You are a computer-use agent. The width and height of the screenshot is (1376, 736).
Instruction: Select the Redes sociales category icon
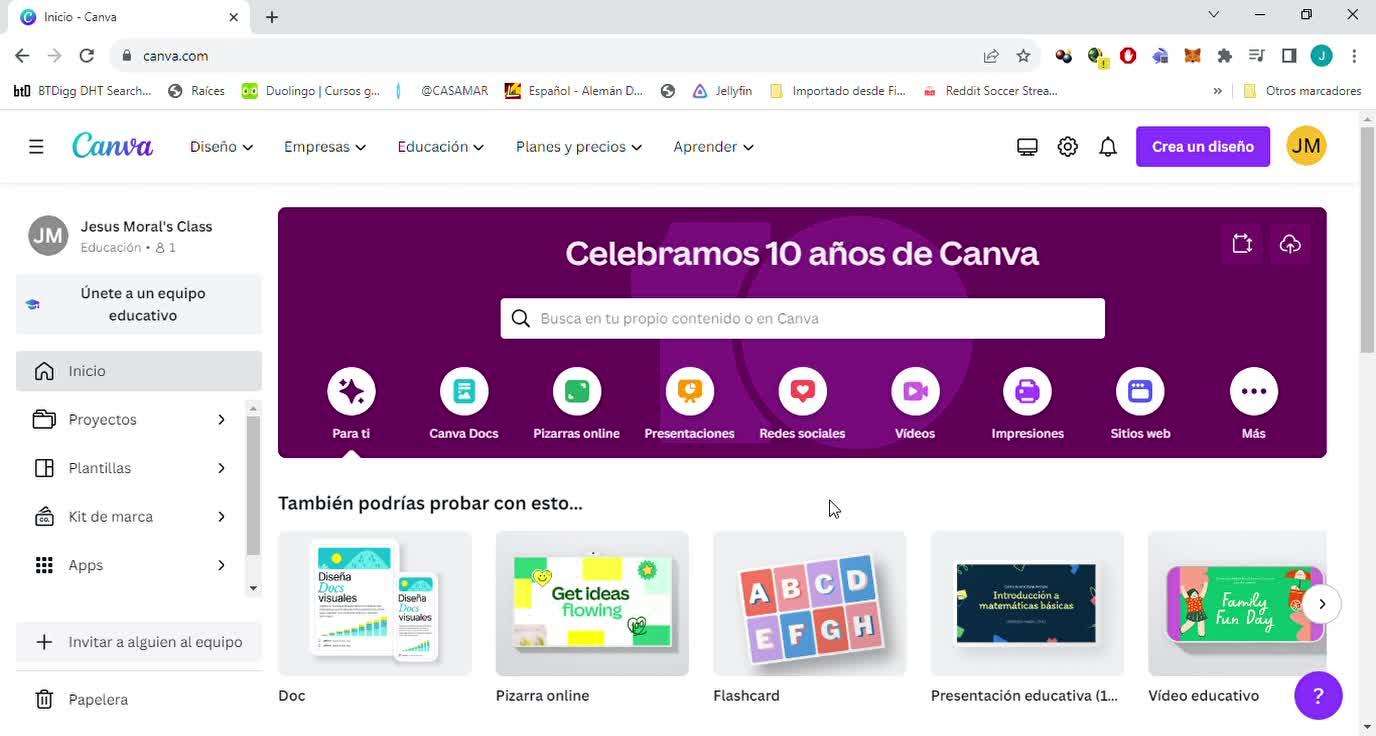click(x=802, y=391)
